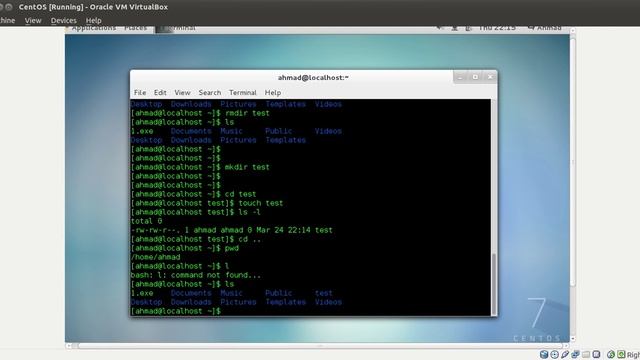Click the shared folders icon in VirtualBox status bar
The height and width of the screenshot is (360, 640).
[586, 354]
